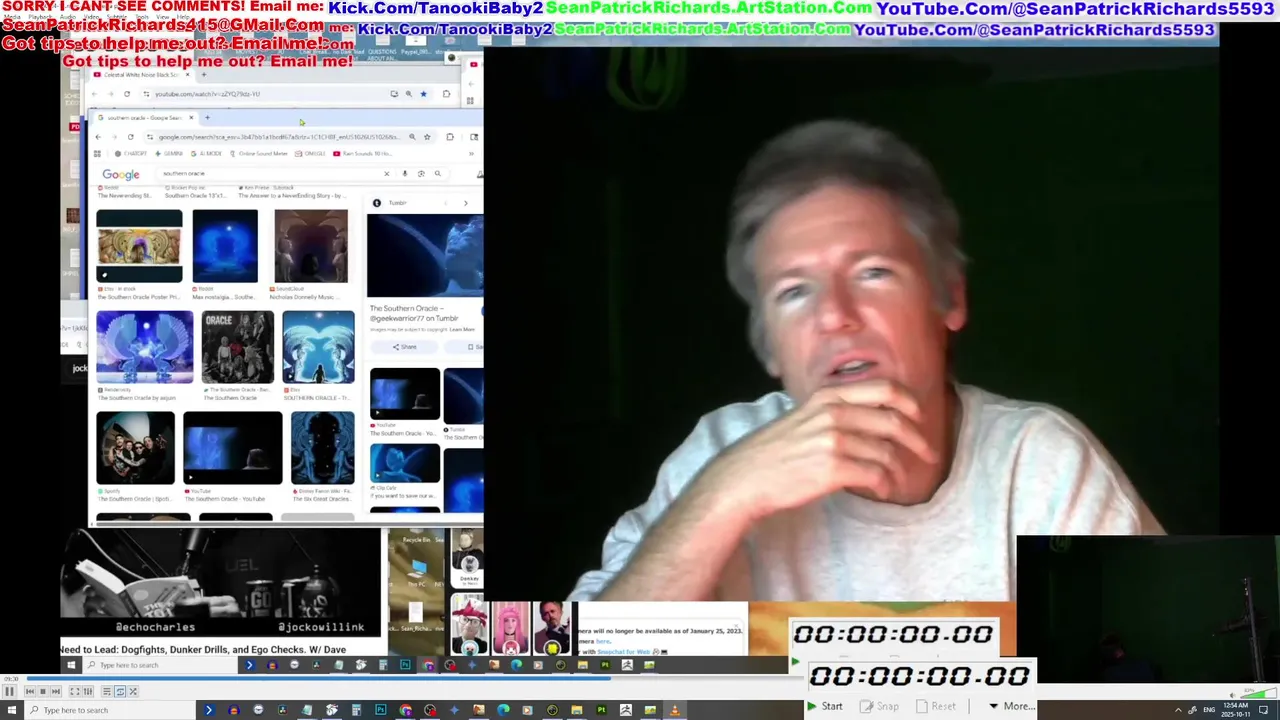Open Rain Sounds bookmark
Image resolution: width=1280 pixels, height=720 pixels.
tap(362, 154)
